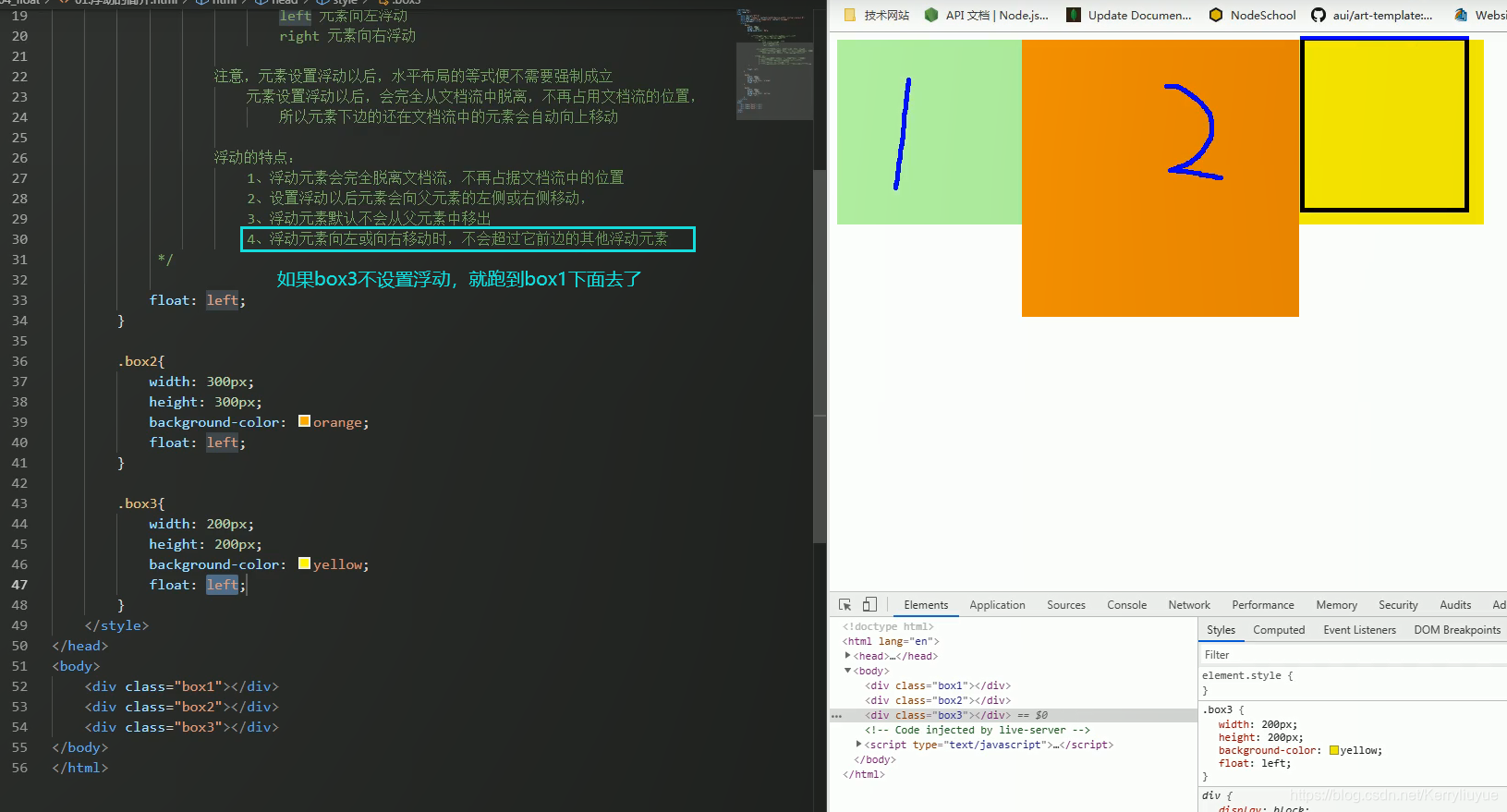Select the box2 div in DOM tree

point(938,700)
